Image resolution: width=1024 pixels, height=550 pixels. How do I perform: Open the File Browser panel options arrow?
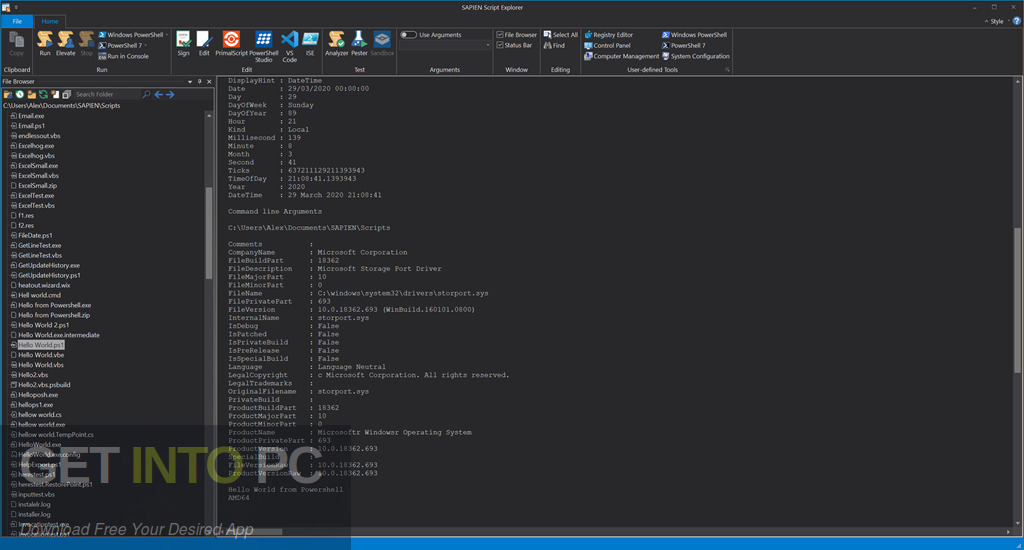(190, 82)
